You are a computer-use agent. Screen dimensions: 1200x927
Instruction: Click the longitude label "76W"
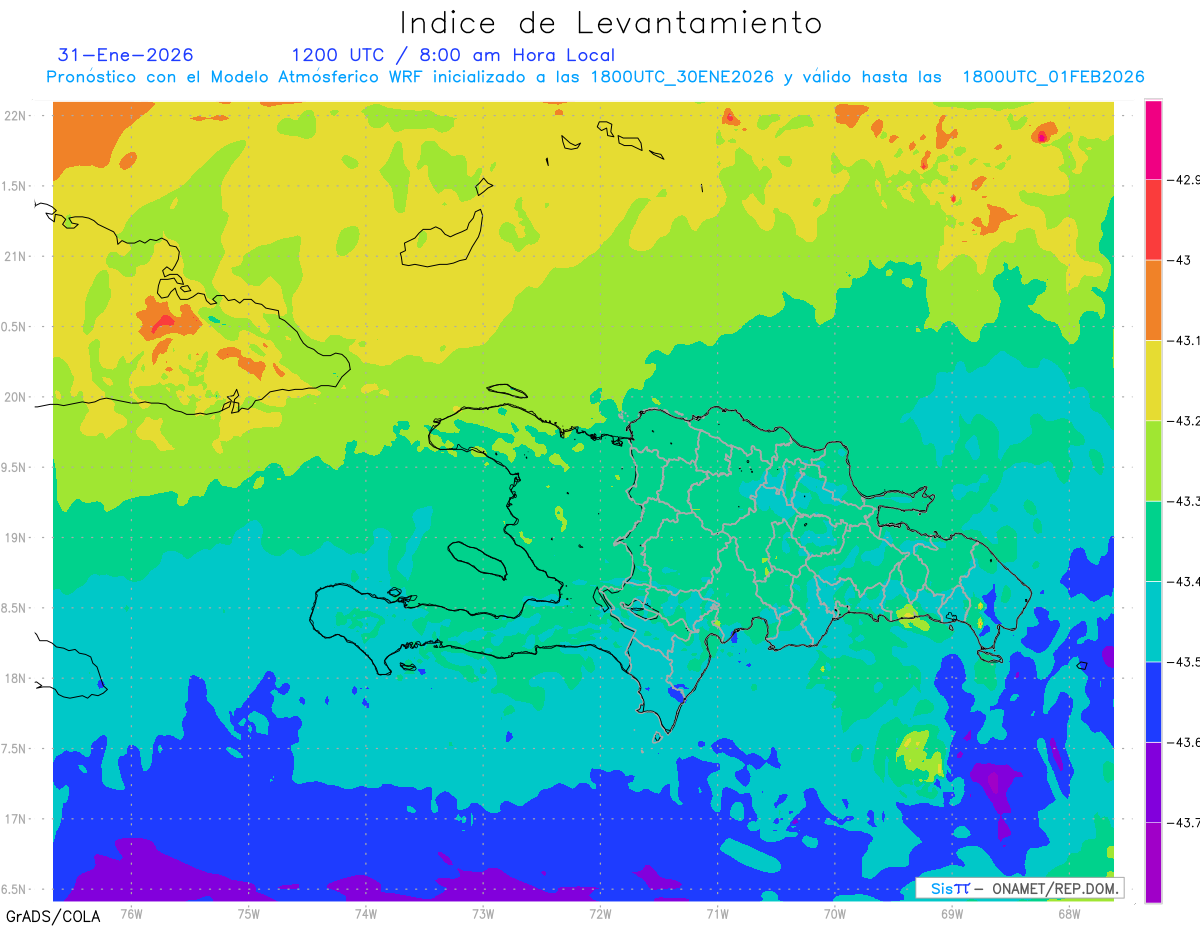131,913
